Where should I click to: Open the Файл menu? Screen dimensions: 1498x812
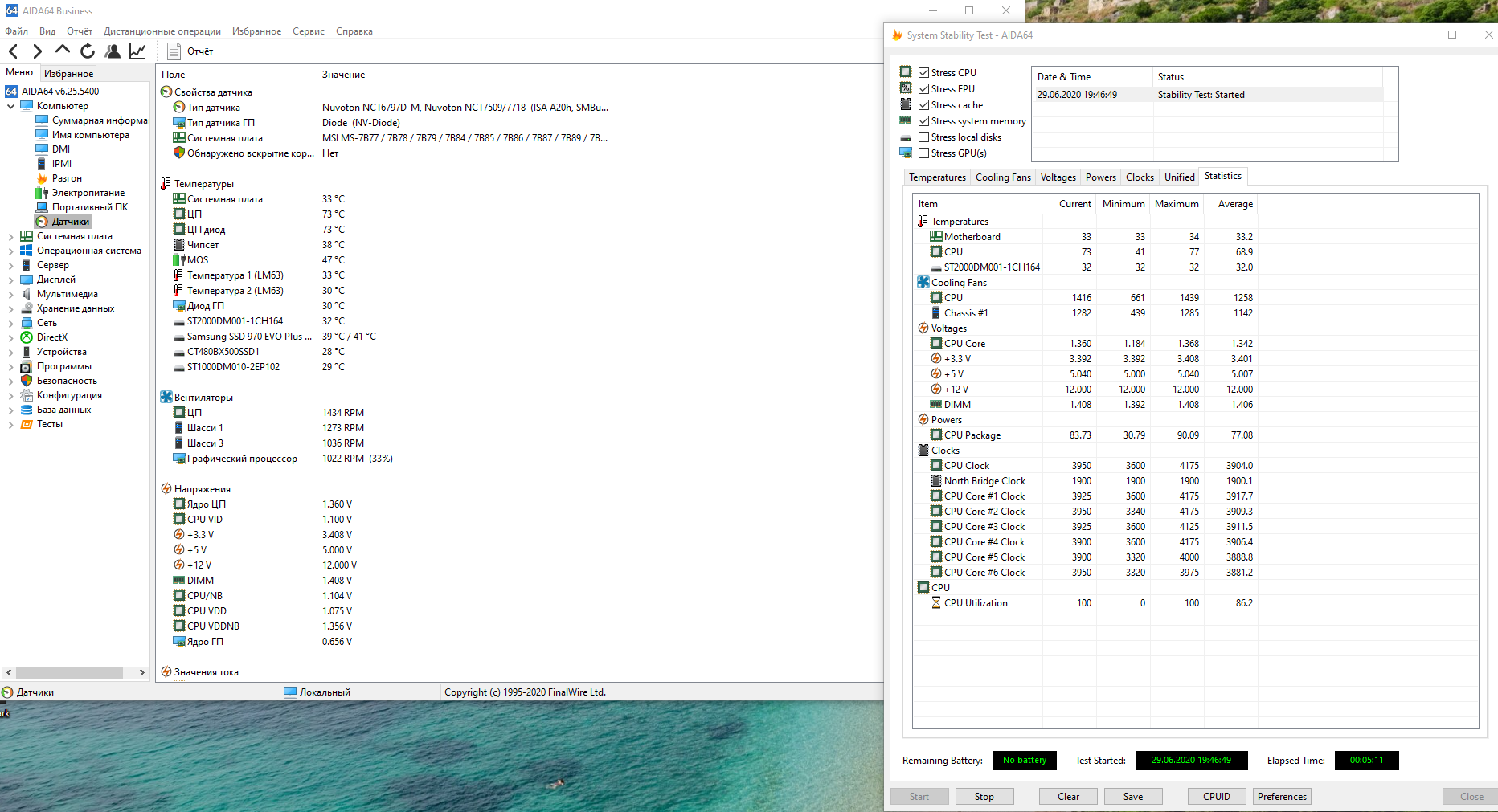click(x=16, y=31)
